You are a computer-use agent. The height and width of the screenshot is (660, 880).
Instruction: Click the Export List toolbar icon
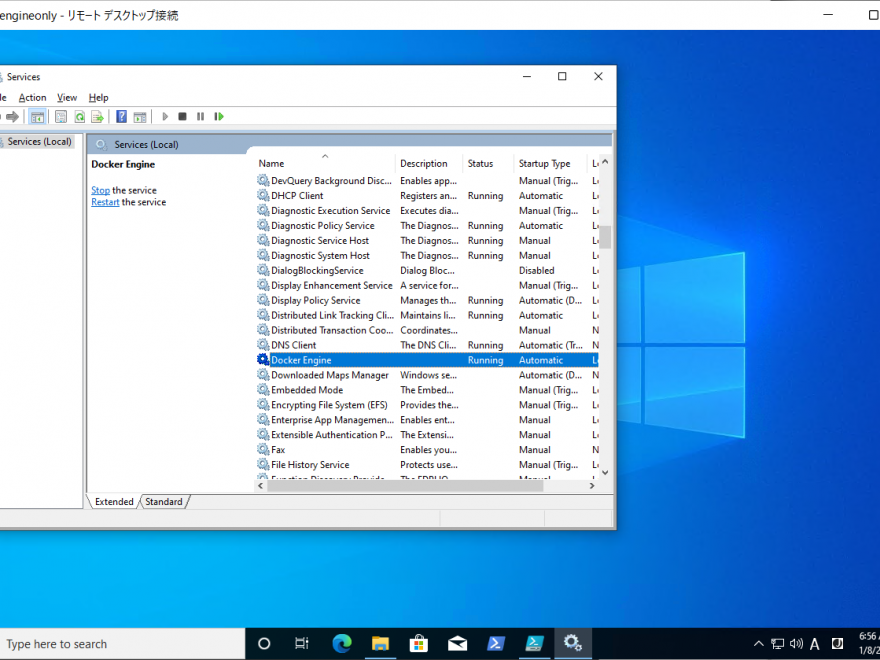coord(98,117)
